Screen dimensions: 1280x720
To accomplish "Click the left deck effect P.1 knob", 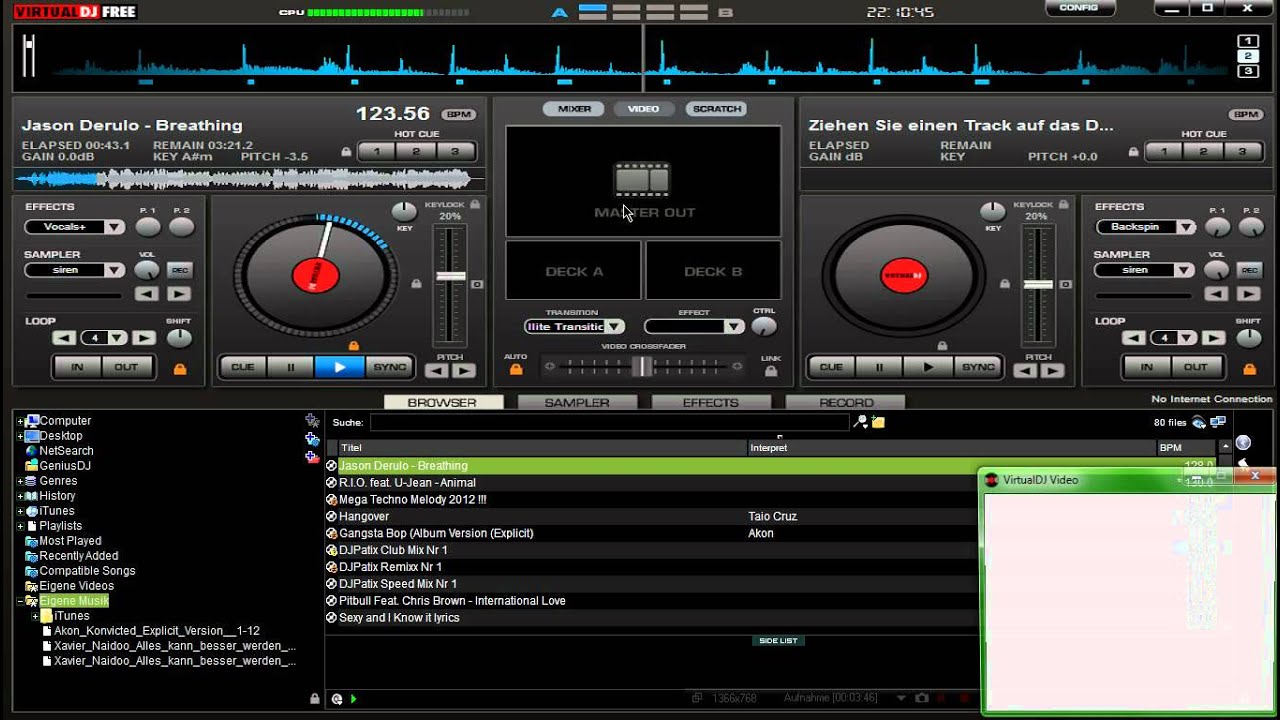I will [x=148, y=227].
